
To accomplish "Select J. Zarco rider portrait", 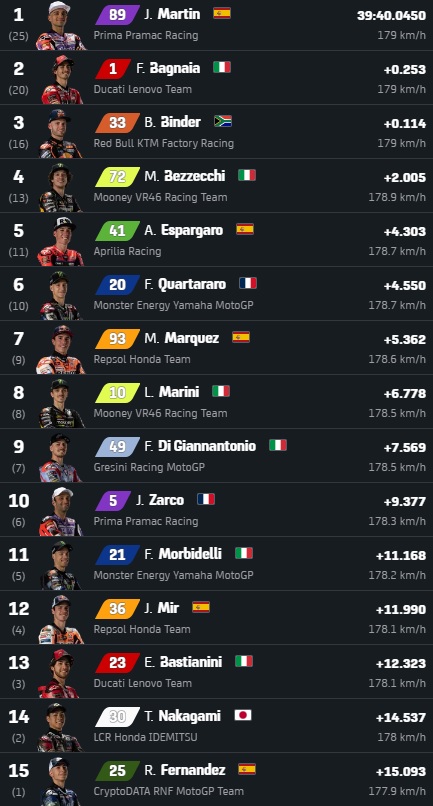I will coord(60,511).
